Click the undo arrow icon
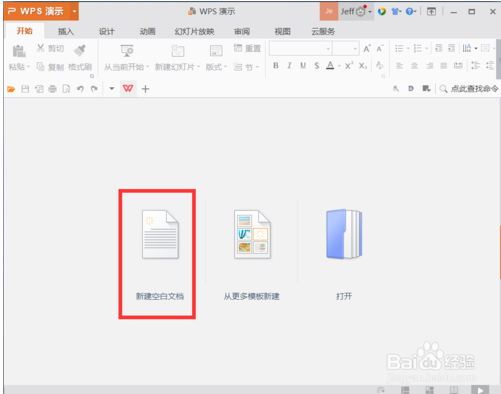This screenshot has width=501, height=394. (80, 89)
